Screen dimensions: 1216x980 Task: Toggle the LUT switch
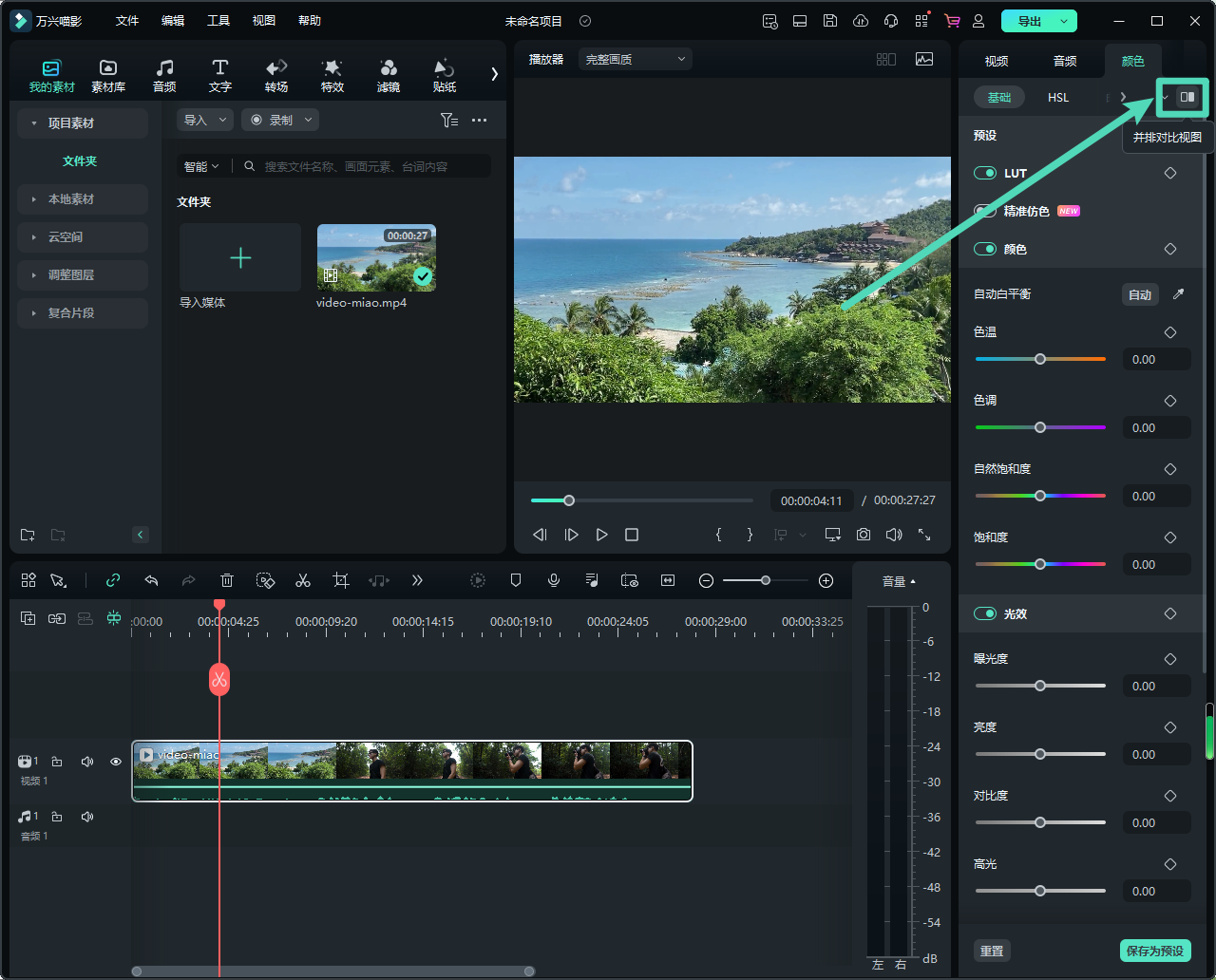point(985,173)
